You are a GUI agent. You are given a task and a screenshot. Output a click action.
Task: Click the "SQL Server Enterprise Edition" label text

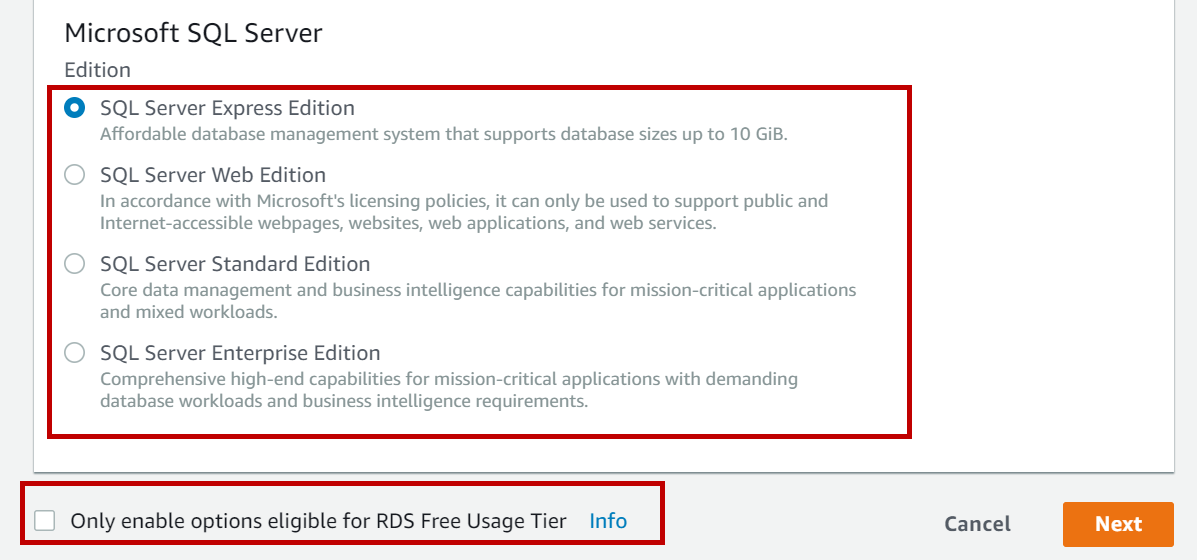coord(240,353)
